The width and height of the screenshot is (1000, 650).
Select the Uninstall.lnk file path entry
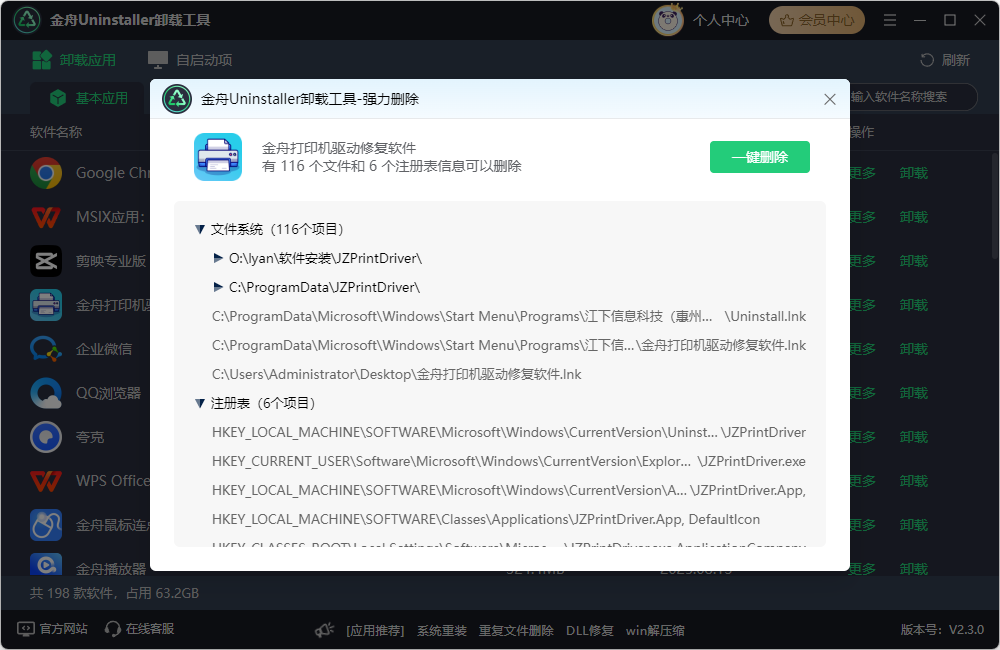pyautogui.click(x=509, y=316)
